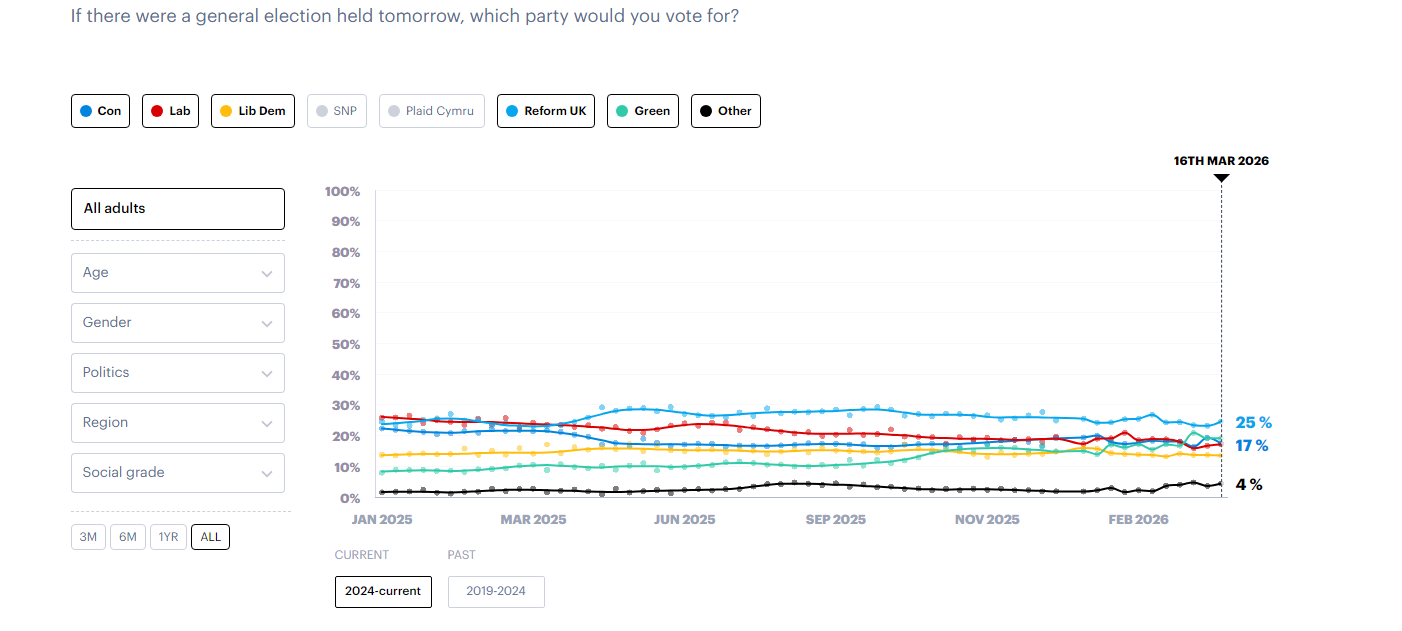The width and height of the screenshot is (1402, 631).
Task: Hide the Green party line
Action: (x=643, y=111)
